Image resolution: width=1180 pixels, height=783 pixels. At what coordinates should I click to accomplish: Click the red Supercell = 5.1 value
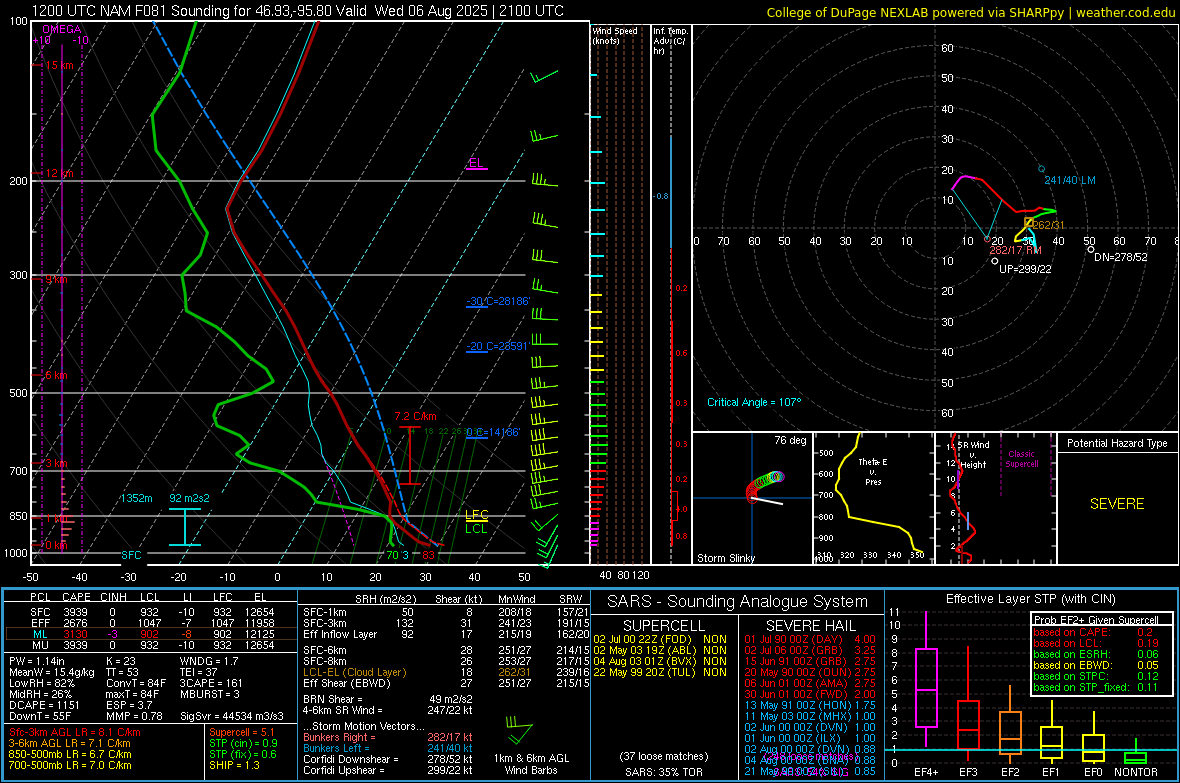pyautogui.click(x=242, y=733)
